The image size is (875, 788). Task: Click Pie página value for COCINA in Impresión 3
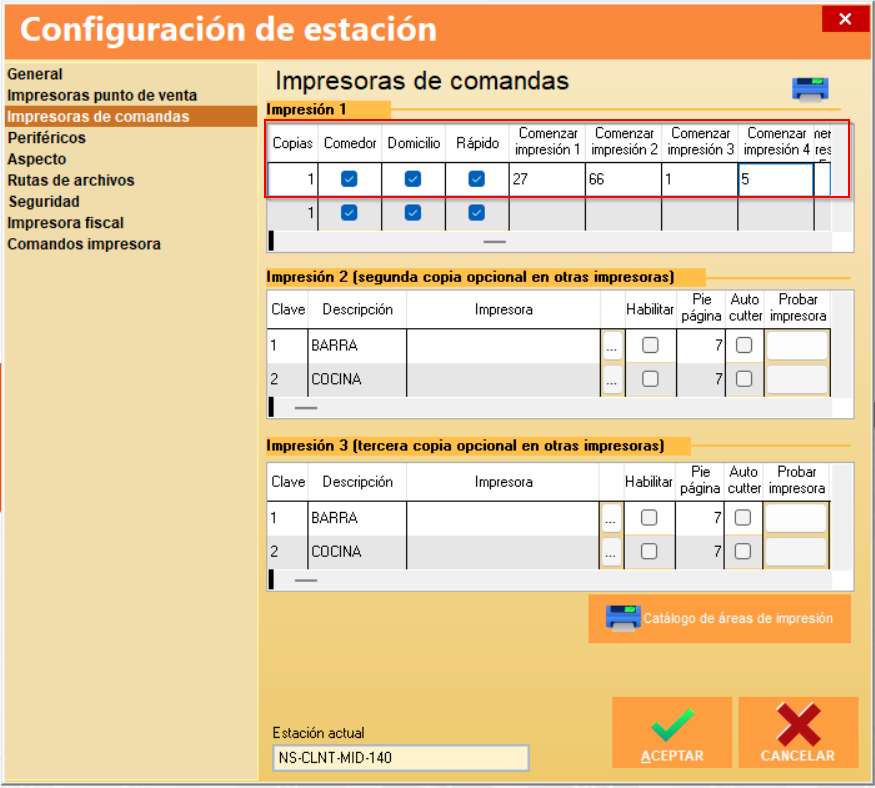coord(700,552)
